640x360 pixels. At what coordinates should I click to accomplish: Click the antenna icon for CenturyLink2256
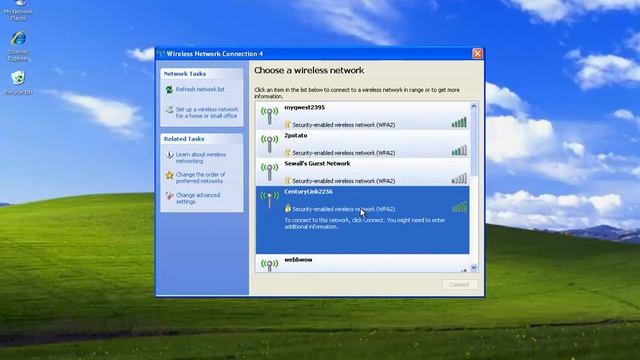[269, 200]
